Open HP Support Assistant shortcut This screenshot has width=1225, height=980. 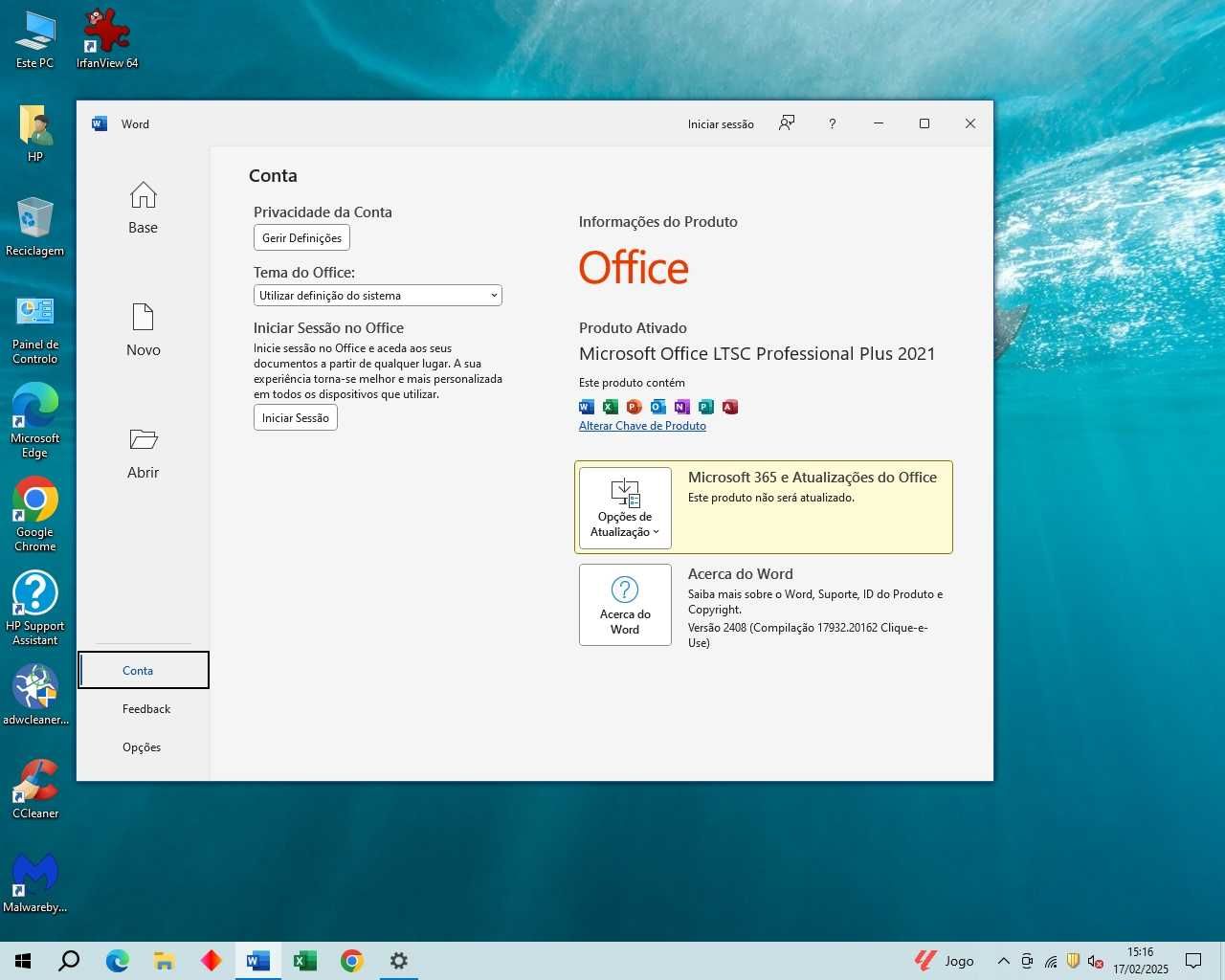35,610
